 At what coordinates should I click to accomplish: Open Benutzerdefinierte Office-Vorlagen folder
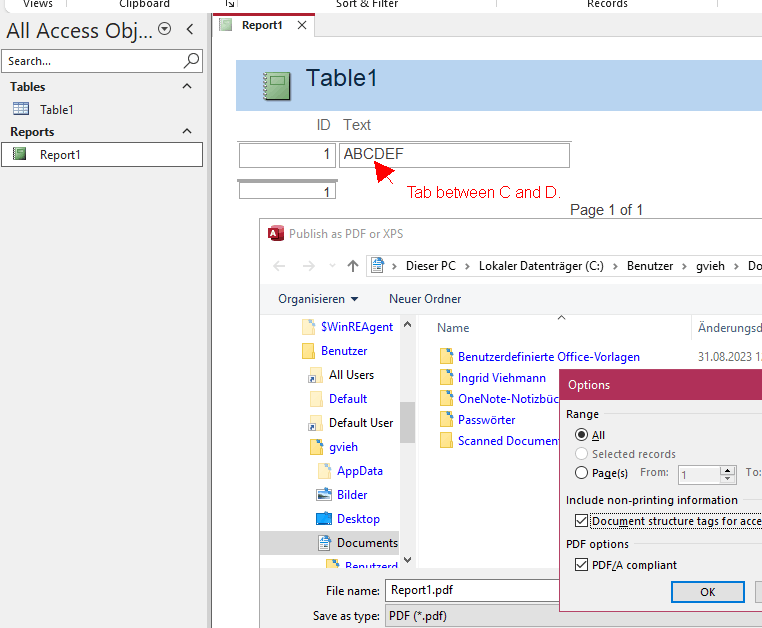tap(539, 357)
